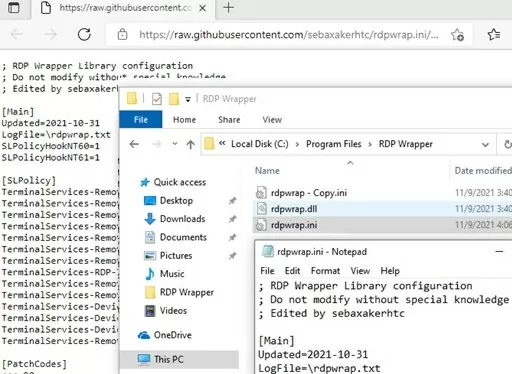
Task: Select Downloads in Quick access
Action: click(x=182, y=219)
